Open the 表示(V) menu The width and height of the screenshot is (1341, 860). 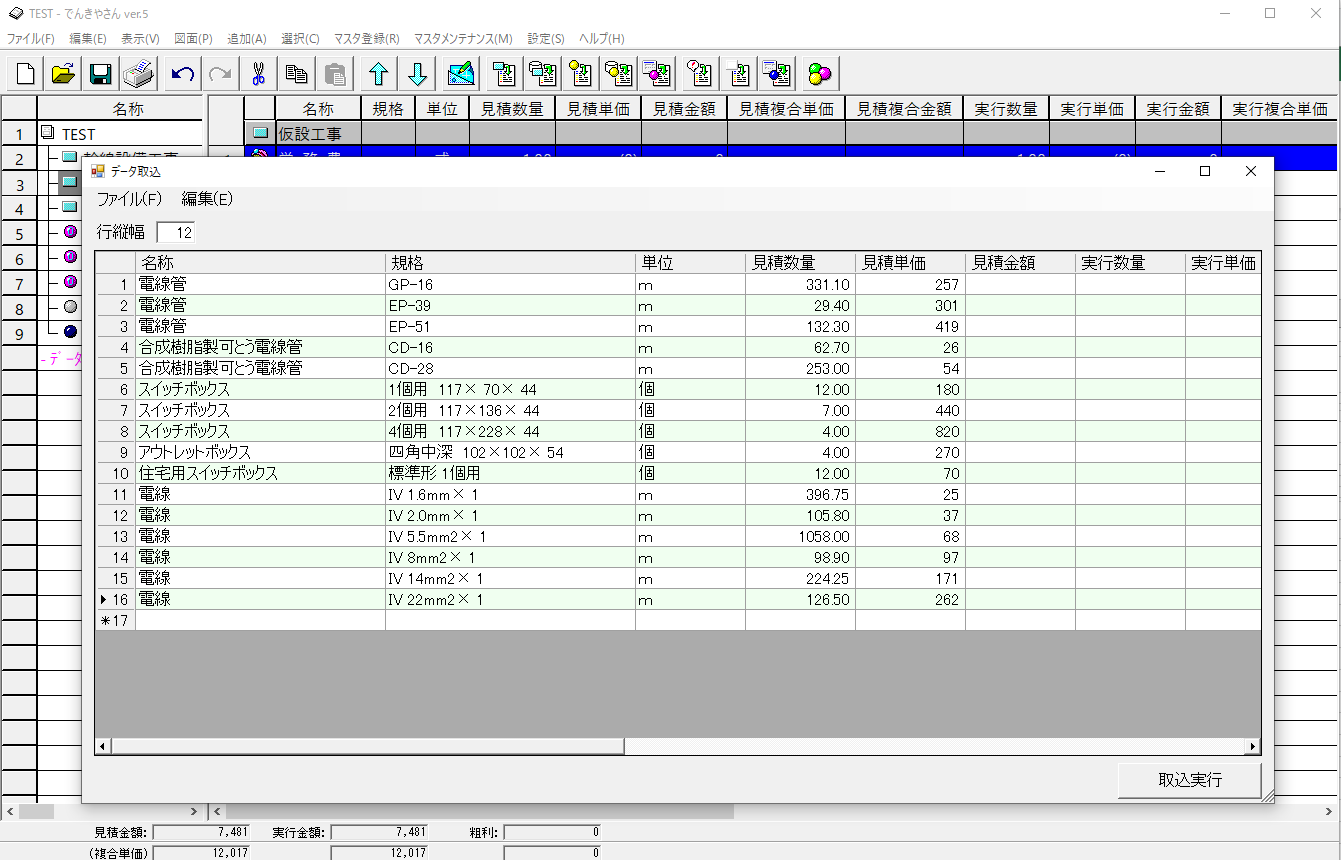point(140,39)
